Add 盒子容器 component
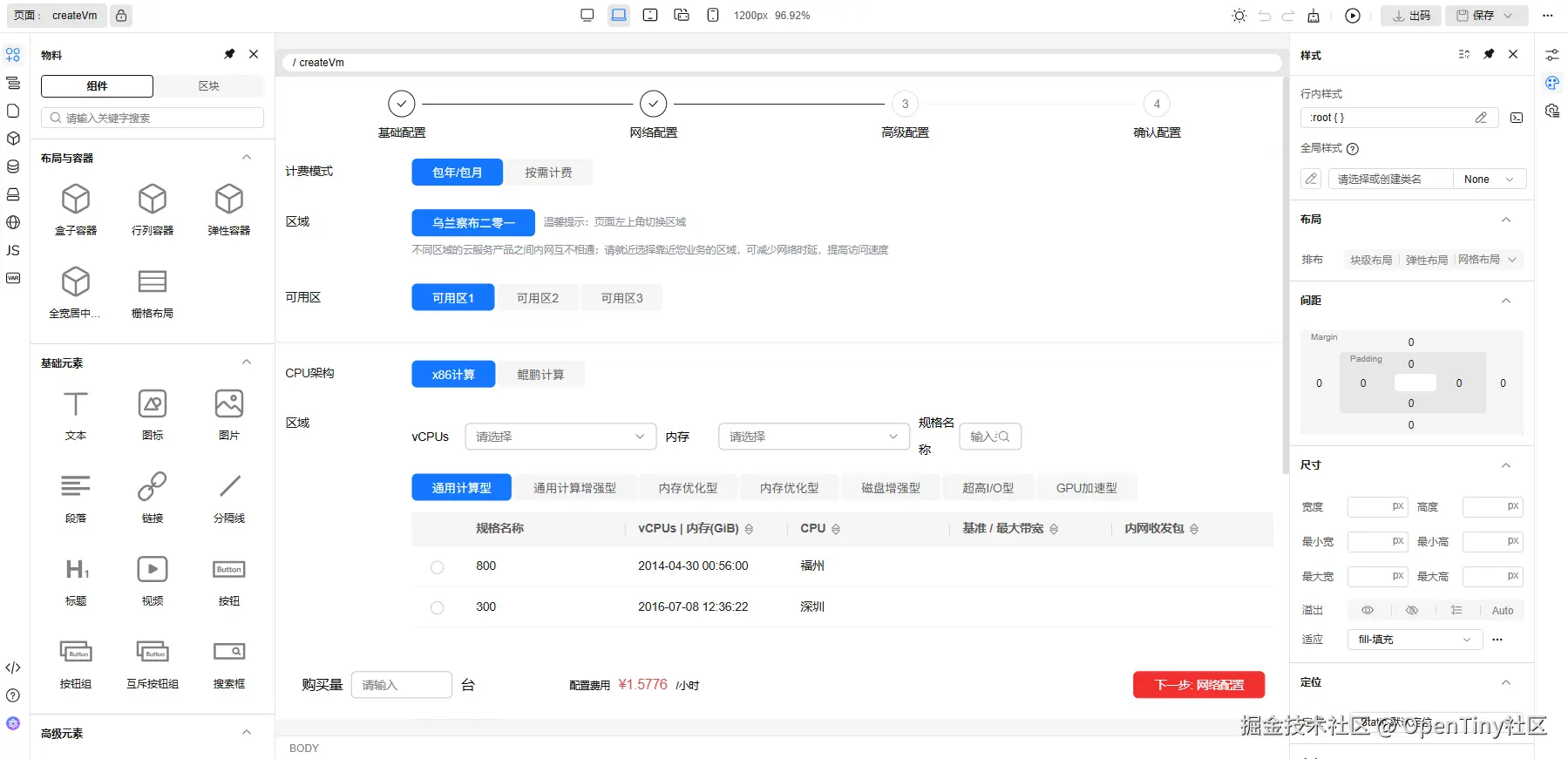 tap(76, 210)
